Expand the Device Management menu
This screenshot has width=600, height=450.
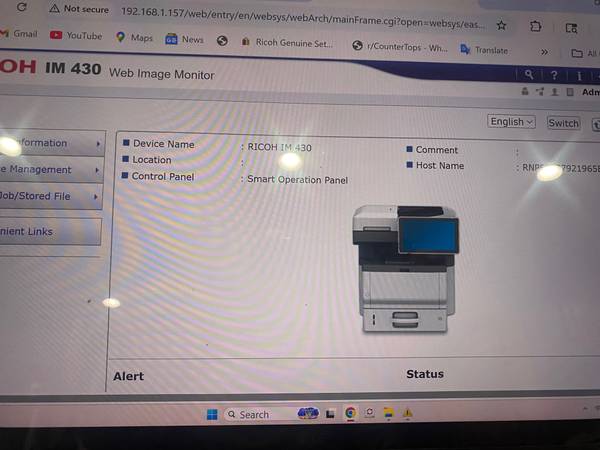coord(51,170)
